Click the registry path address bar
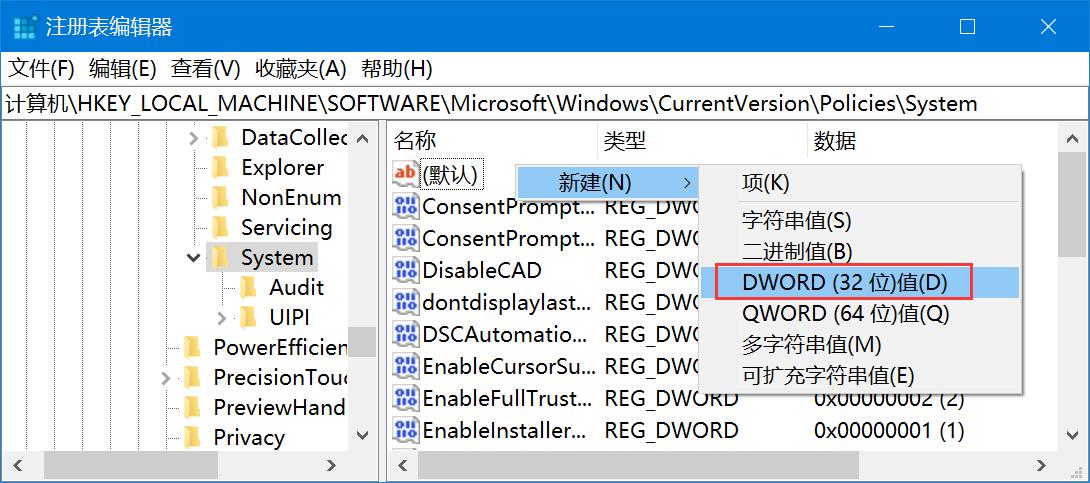Viewport: 1090px width, 483px height. tap(545, 103)
